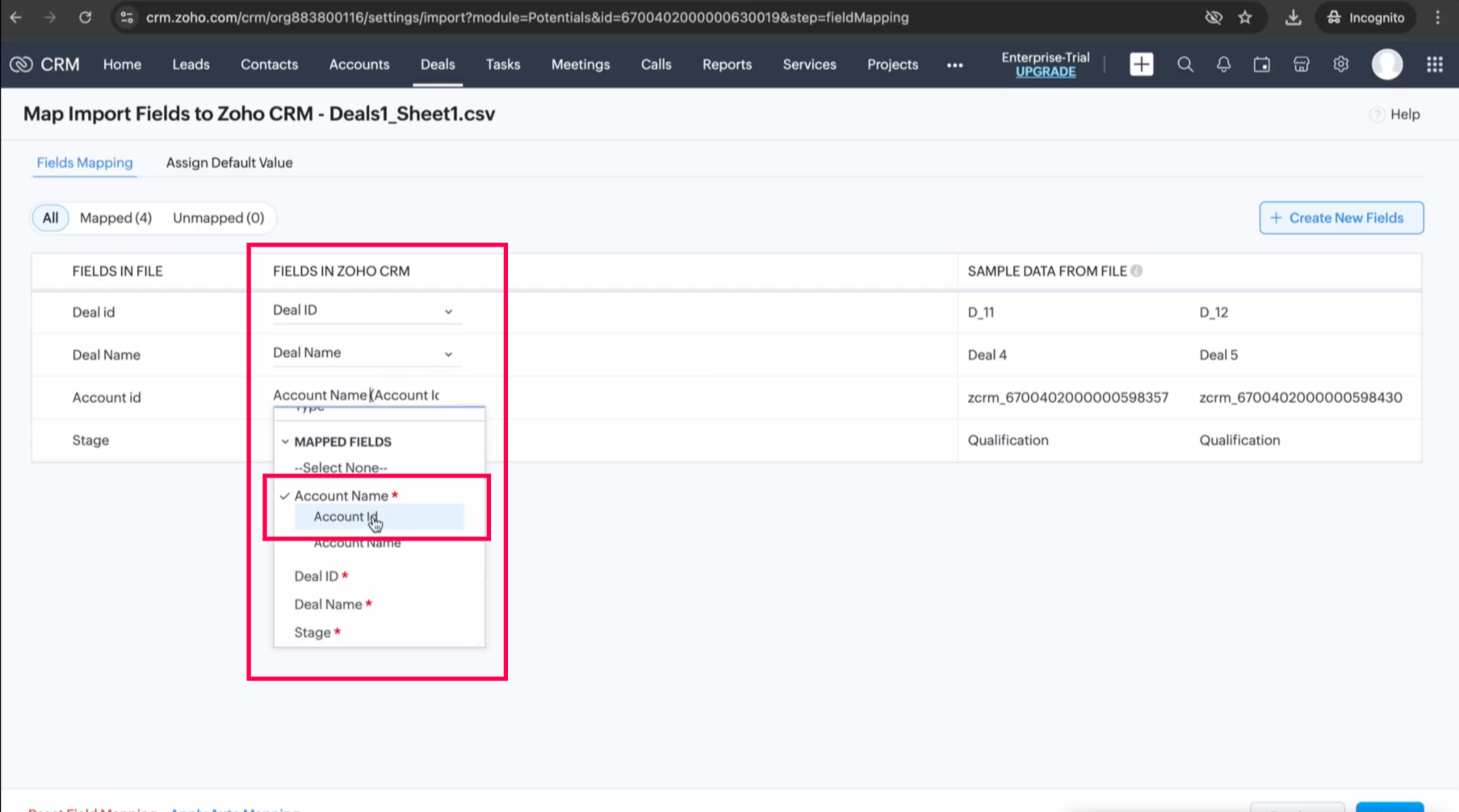The height and width of the screenshot is (812, 1459).
Task: Select Account Id sub-option
Action: (379, 517)
